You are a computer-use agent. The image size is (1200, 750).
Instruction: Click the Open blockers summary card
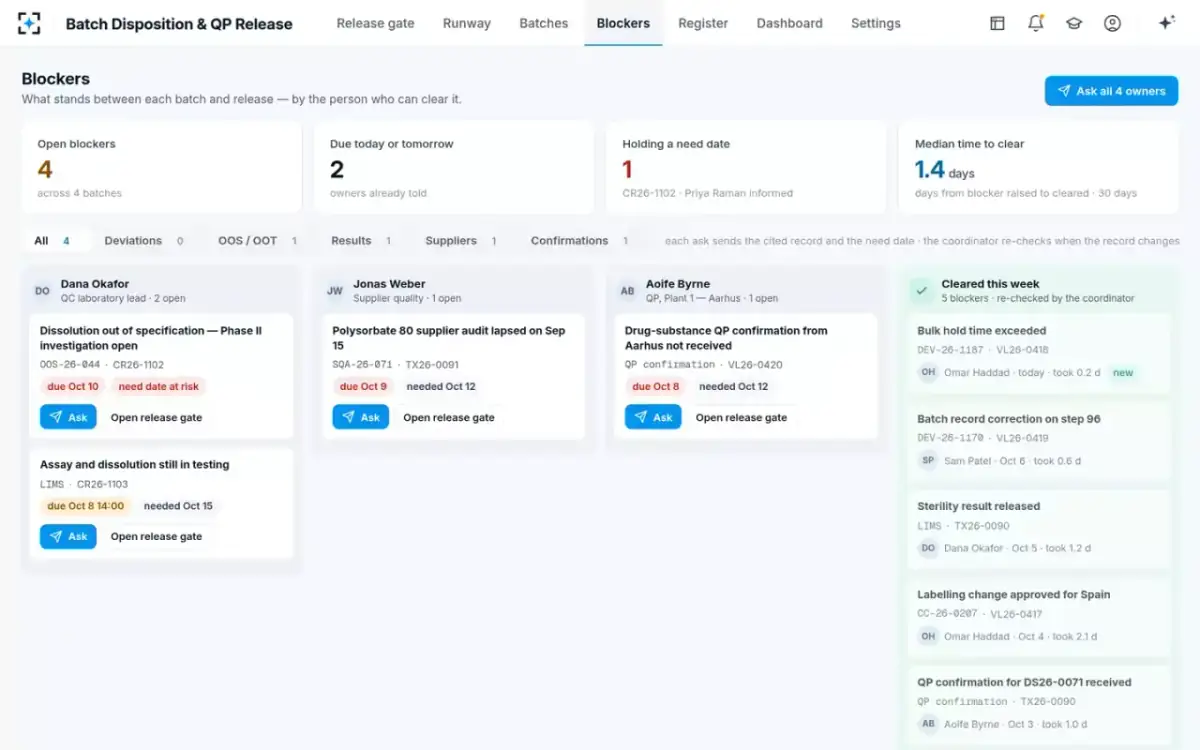tap(162, 167)
